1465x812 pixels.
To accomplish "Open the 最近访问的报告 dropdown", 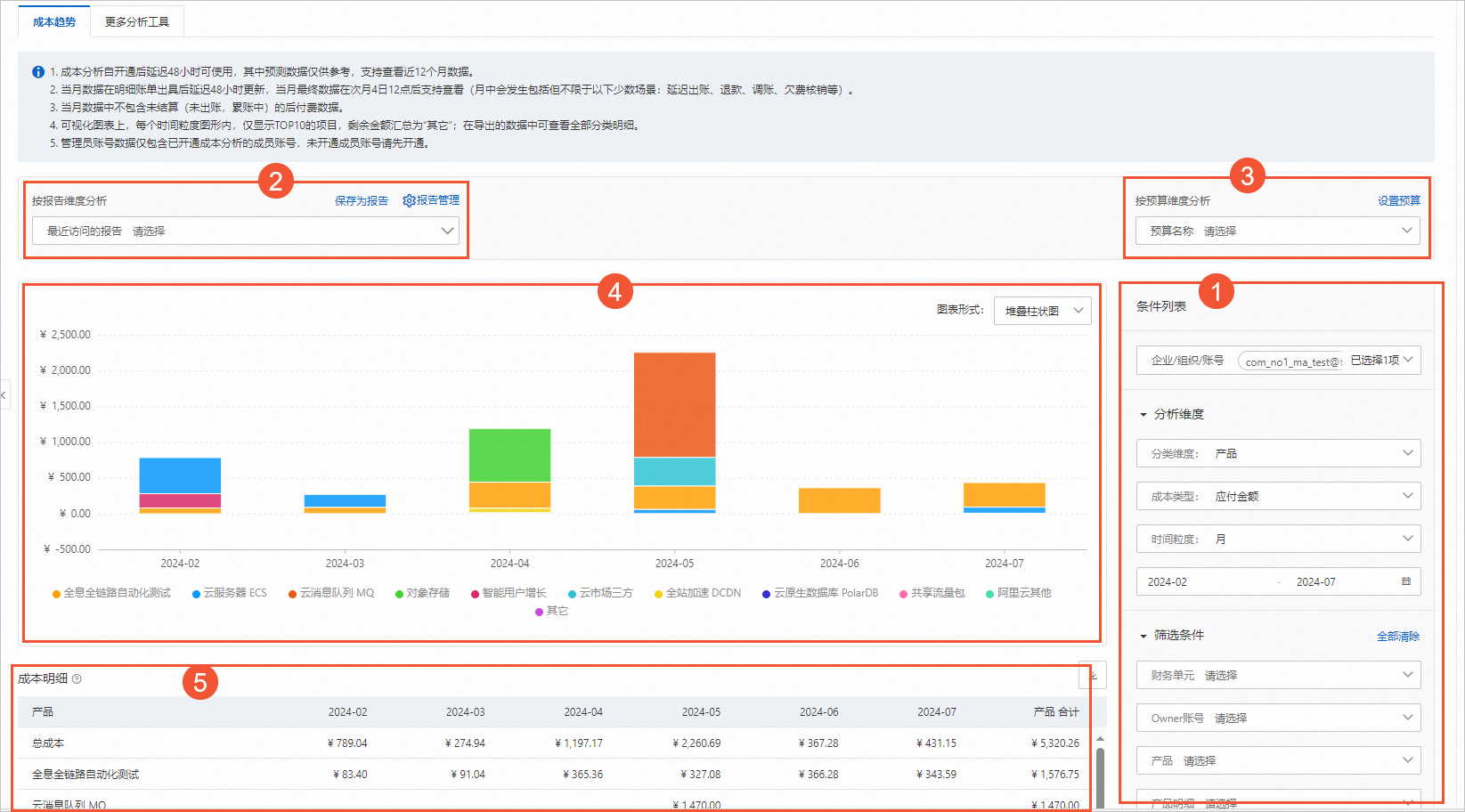I will [x=246, y=231].
